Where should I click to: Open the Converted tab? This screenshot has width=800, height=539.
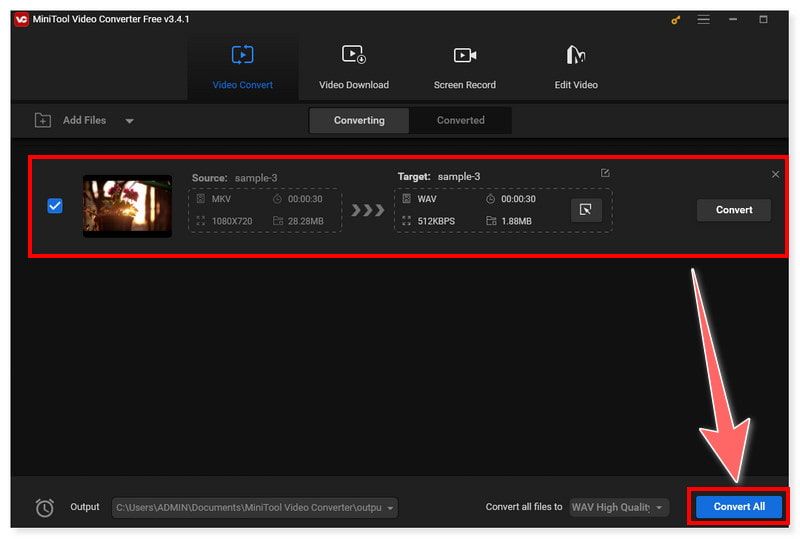(460, 121)
